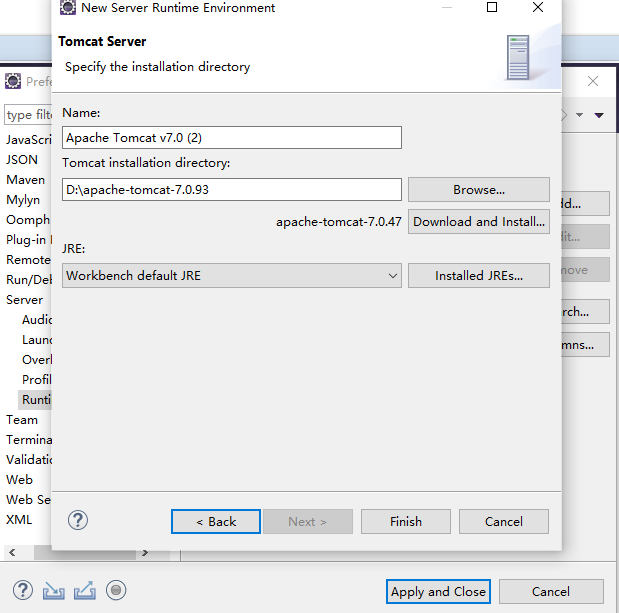The height and width of the screenshot is (613, 619).
Task: Go to the previous page with the Back button
Action: (216, 521)
